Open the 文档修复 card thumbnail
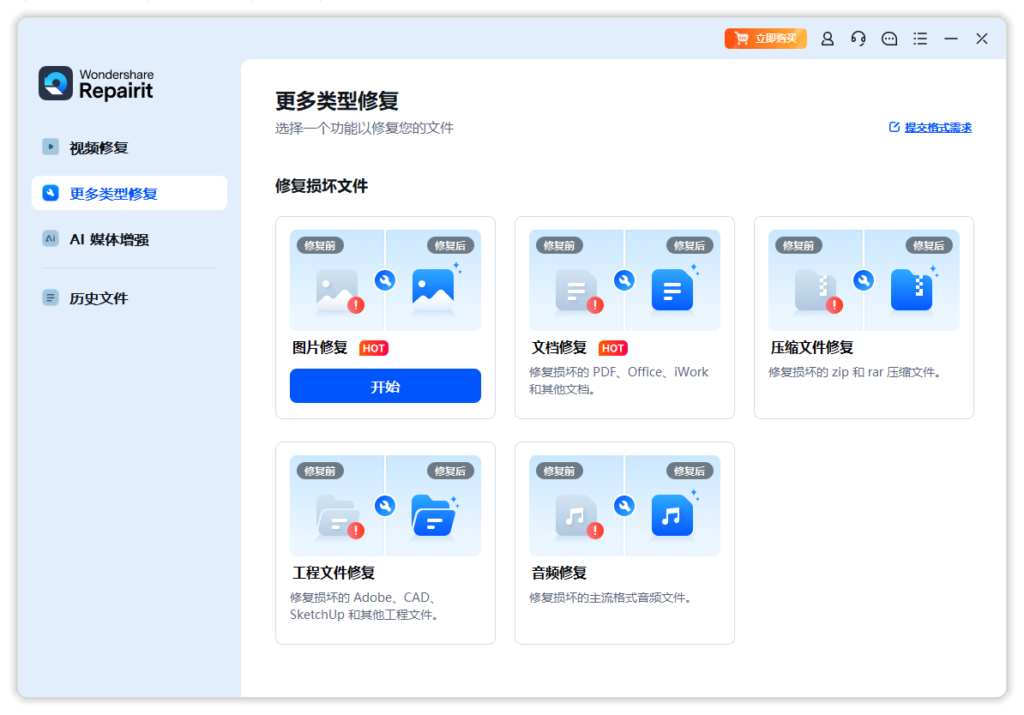This screenshot has height=715, width=1024. pos(624,280)
